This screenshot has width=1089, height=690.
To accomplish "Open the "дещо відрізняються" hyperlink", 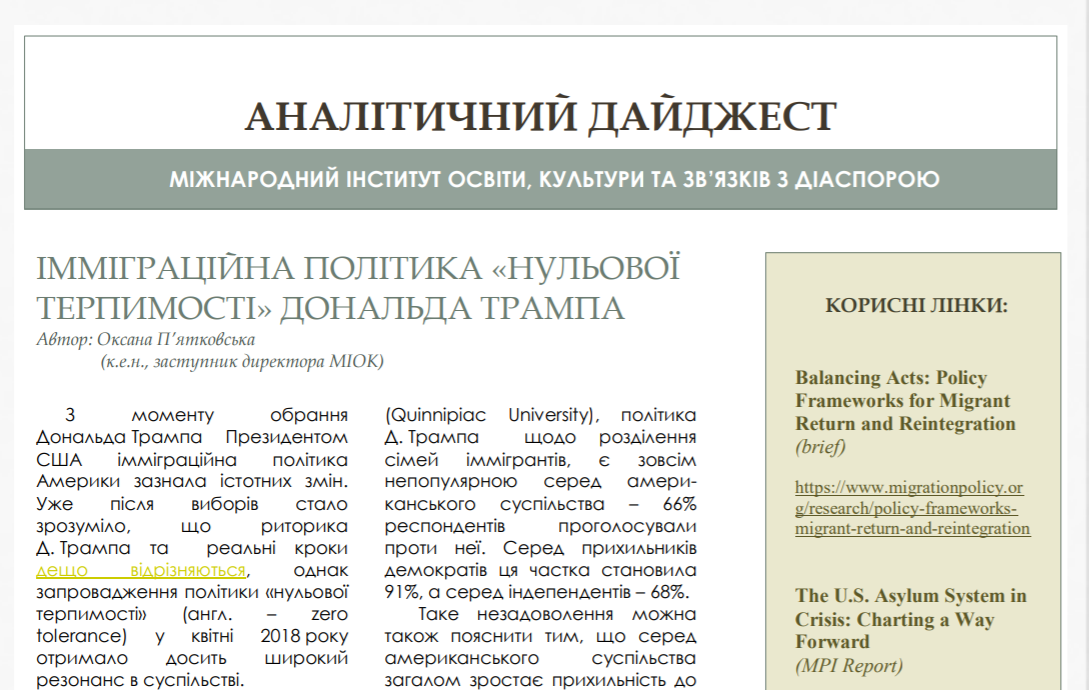I will pyautogui.click(x=141, y=570).
